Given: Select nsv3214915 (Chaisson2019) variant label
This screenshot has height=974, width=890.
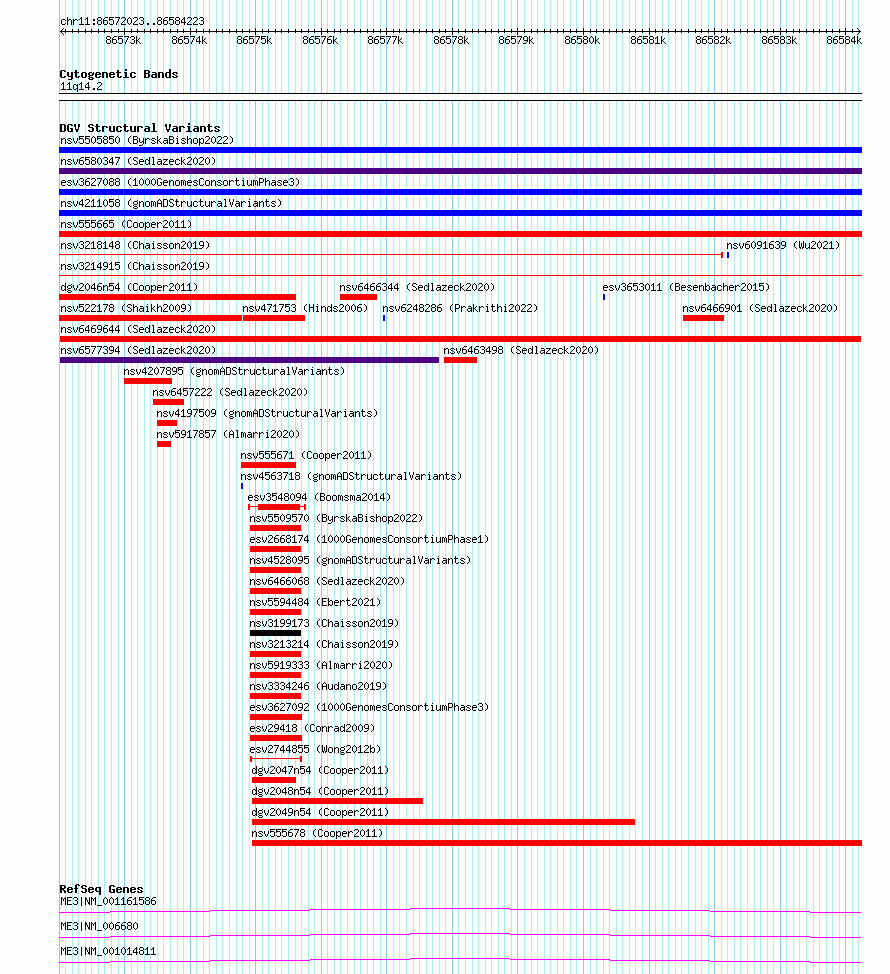Looking at the screenshot, I should click(x=135, y=266).
